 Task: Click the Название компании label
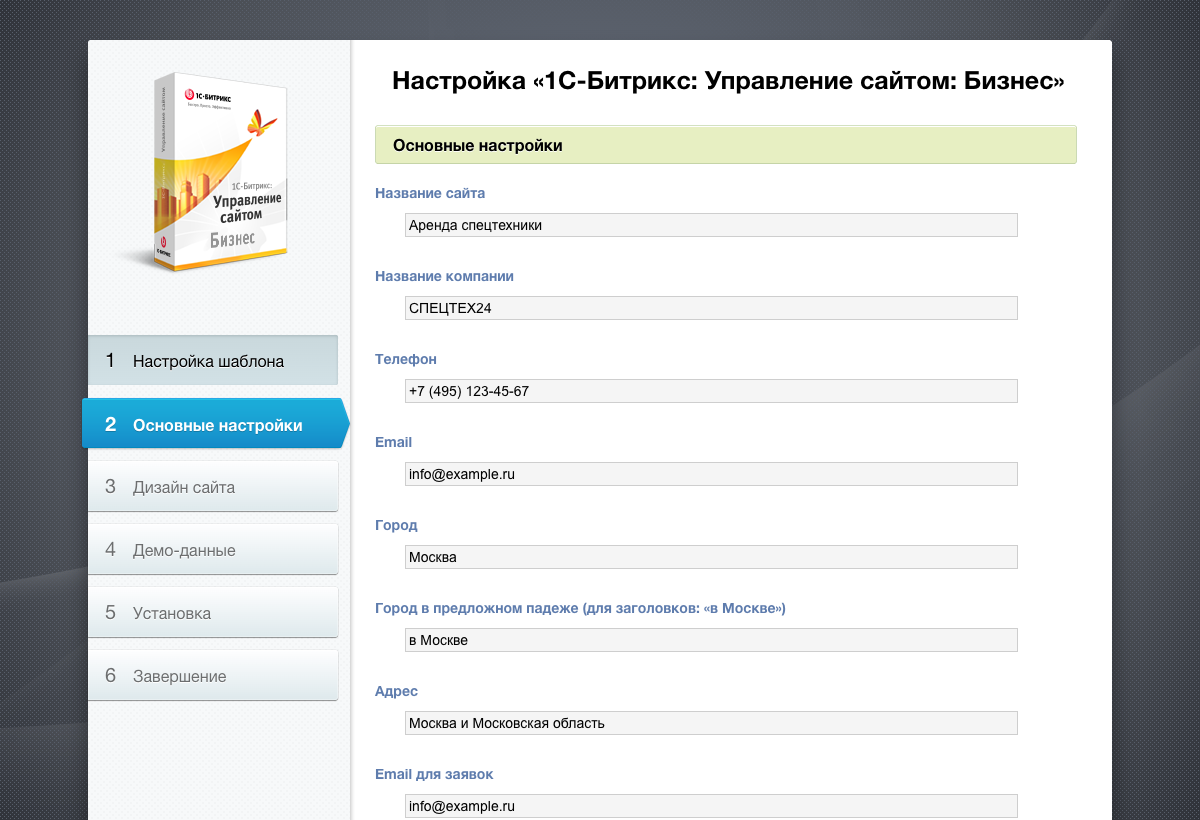click(444, 276)
